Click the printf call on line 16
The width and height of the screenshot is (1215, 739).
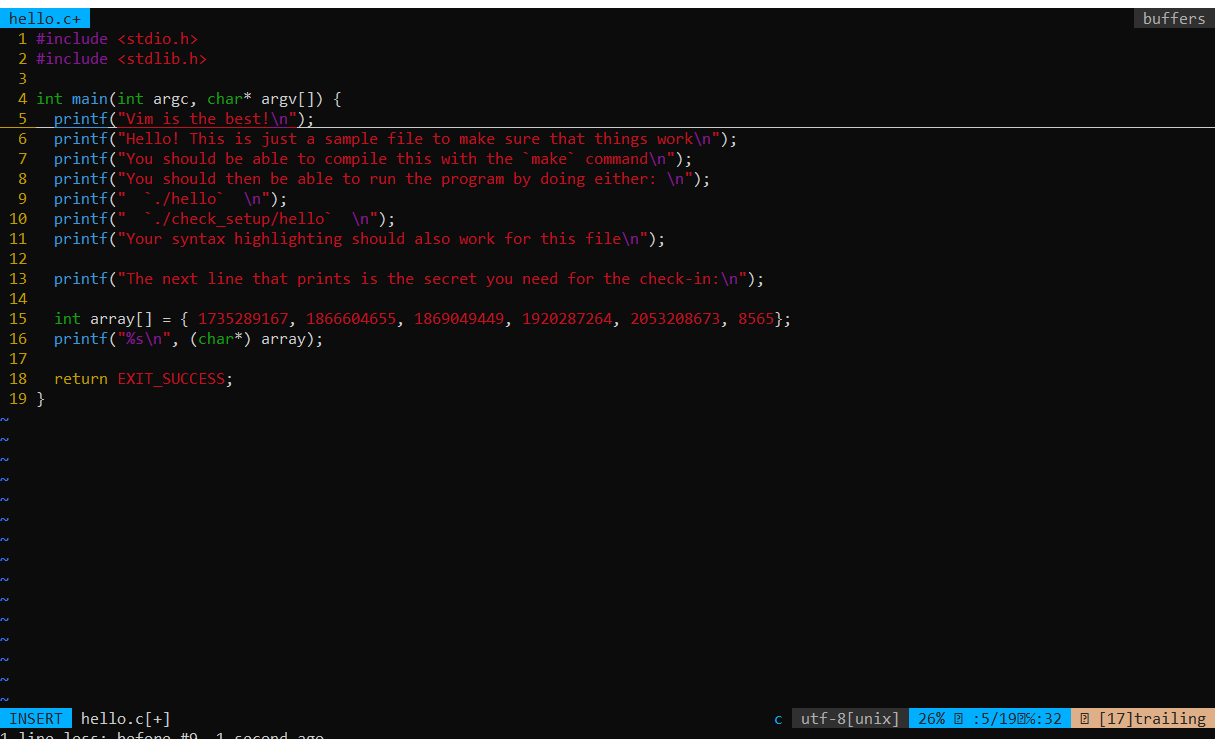click(81, 339)
